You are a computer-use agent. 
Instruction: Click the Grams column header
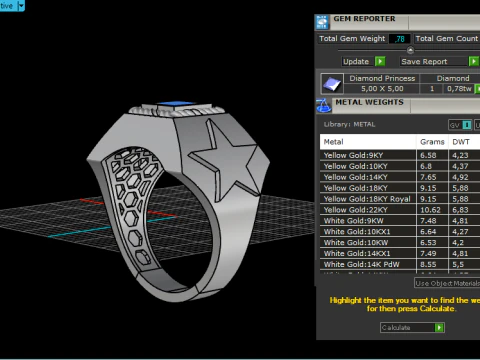coord(432,142)
